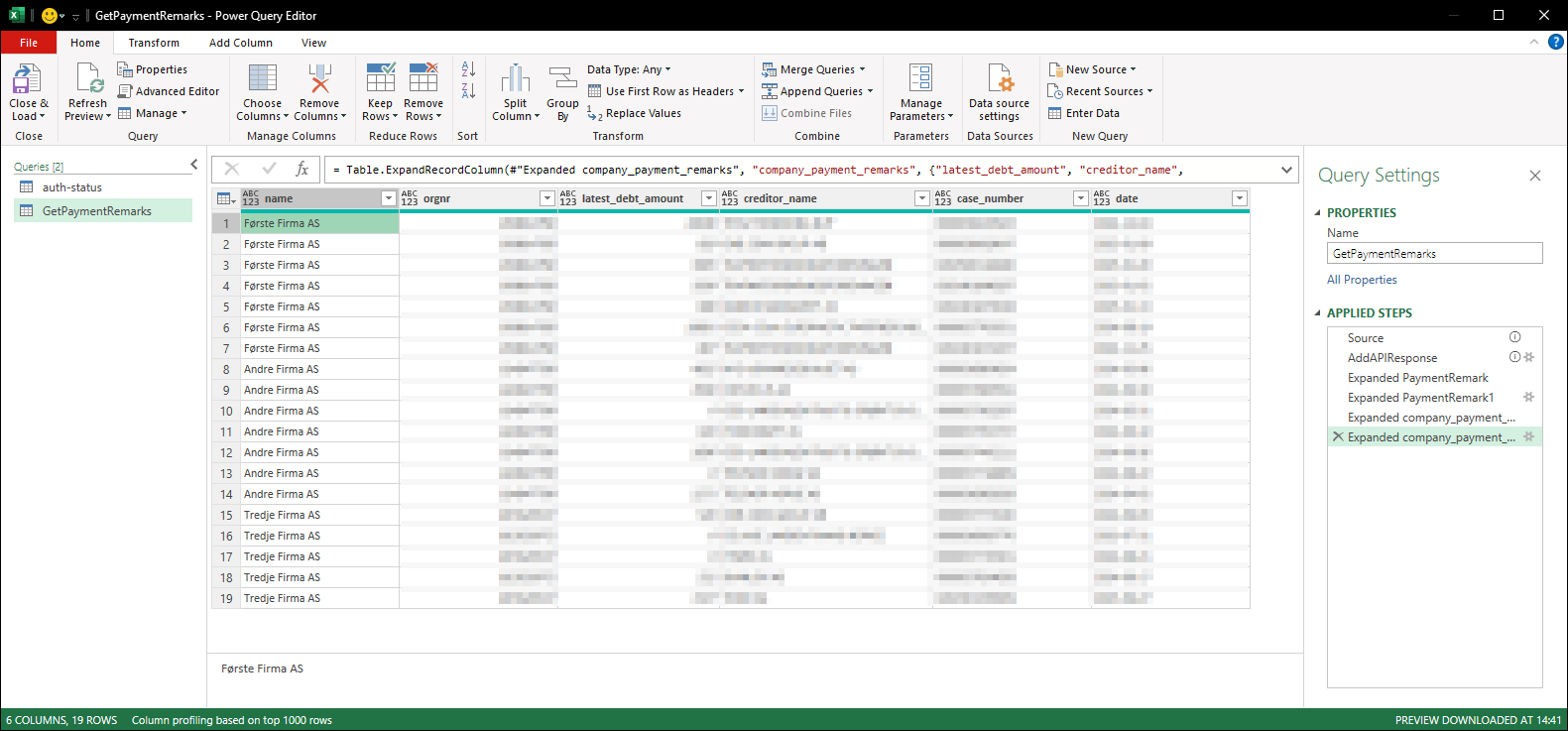Screen dimensions: 1568x731
Task: Select row 15 cell Tredje Firma AS
Action: coord(319,515)
